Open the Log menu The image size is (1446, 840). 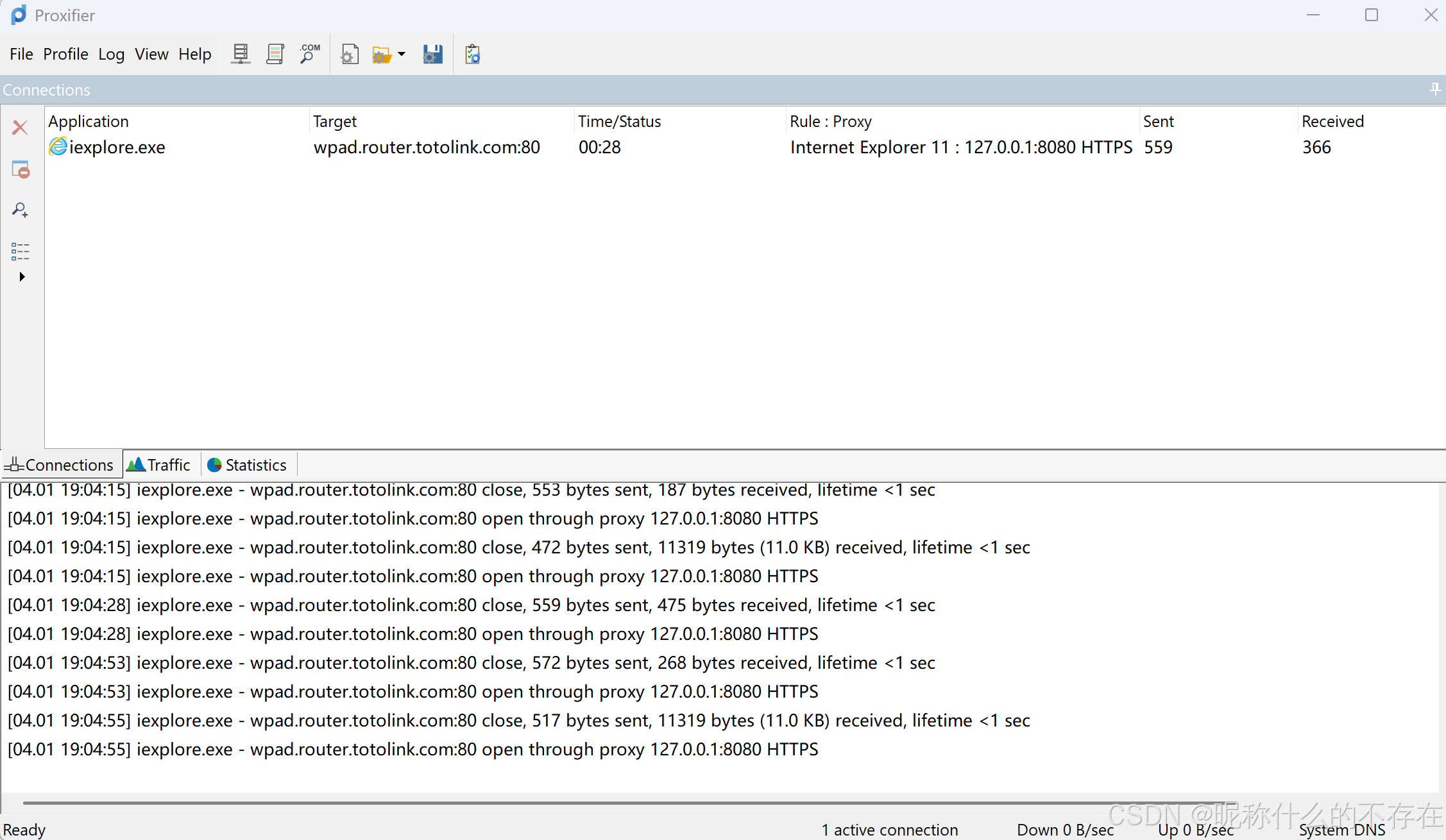coord(111,54)
